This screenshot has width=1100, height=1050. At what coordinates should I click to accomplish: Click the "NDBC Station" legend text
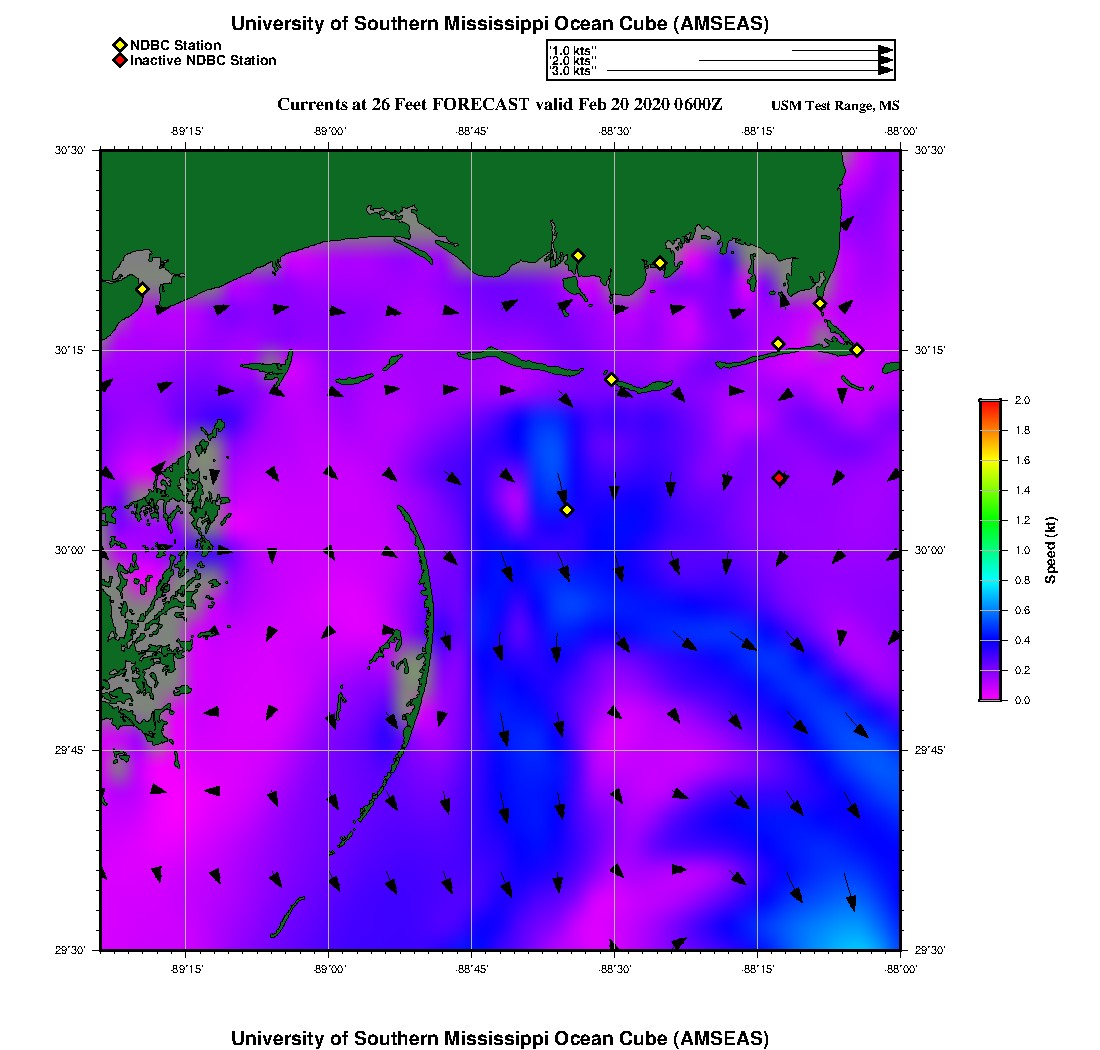175,45
